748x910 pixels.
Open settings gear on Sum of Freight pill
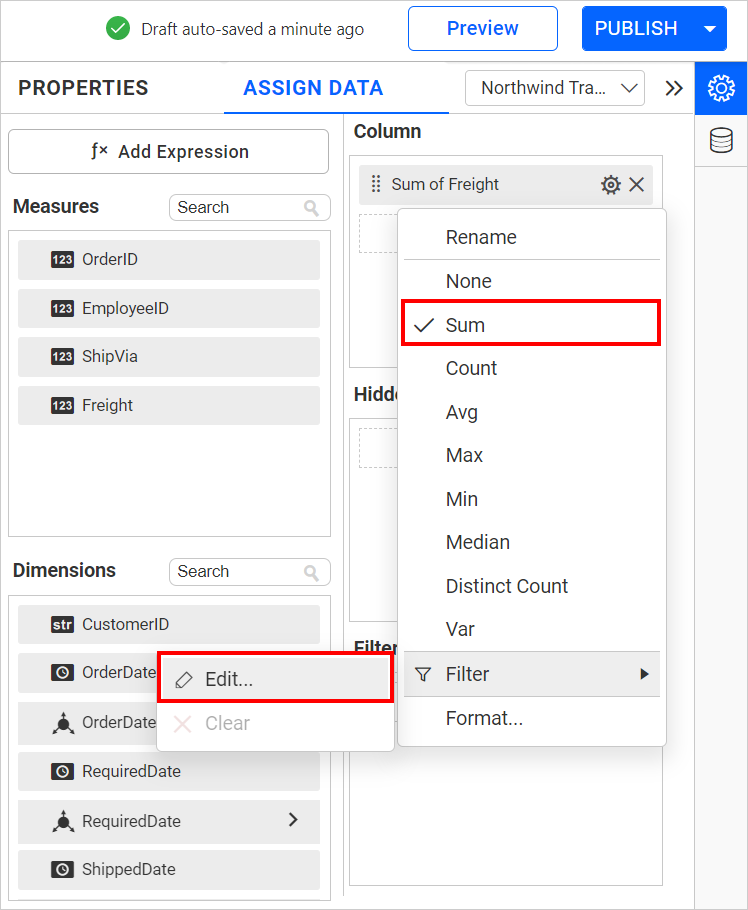[611, 184]
